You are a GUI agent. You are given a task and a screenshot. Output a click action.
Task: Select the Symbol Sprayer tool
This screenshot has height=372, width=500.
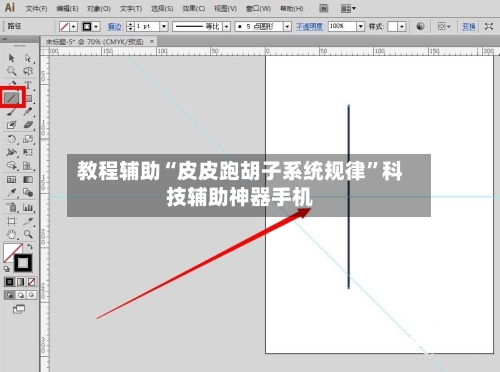[x=11, y=207]
